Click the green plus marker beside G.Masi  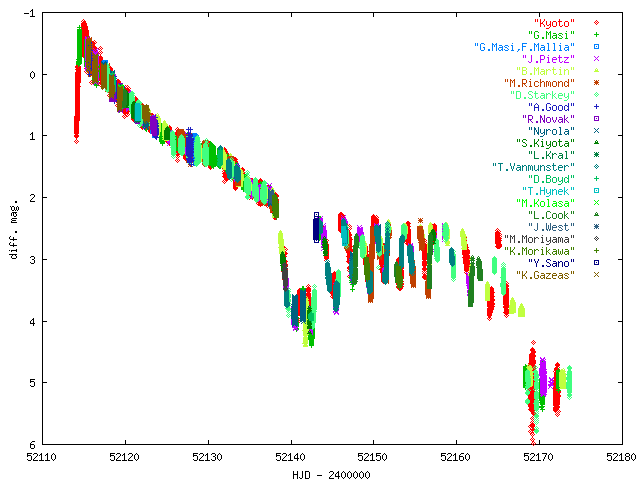click(x=596, y=35)
